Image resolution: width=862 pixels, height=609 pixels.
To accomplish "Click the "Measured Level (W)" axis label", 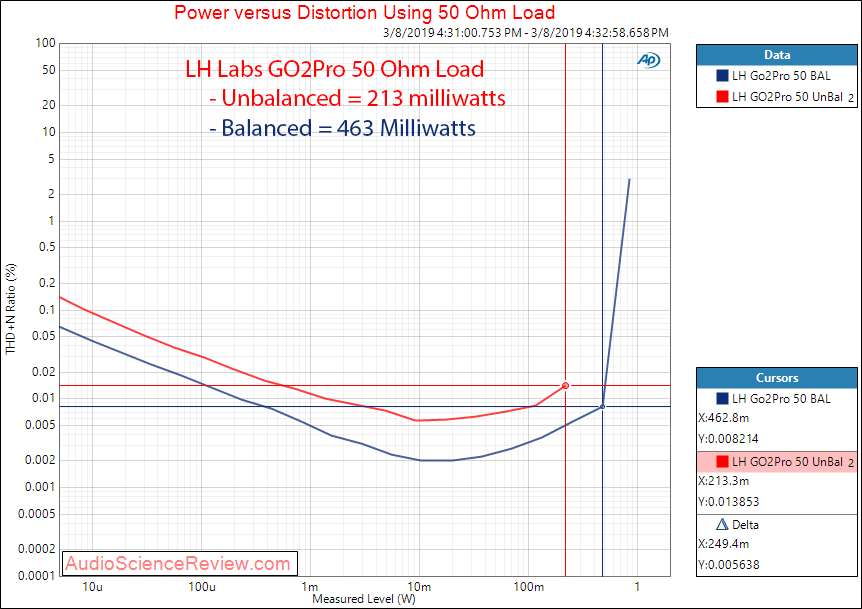I will click(364, 599).
